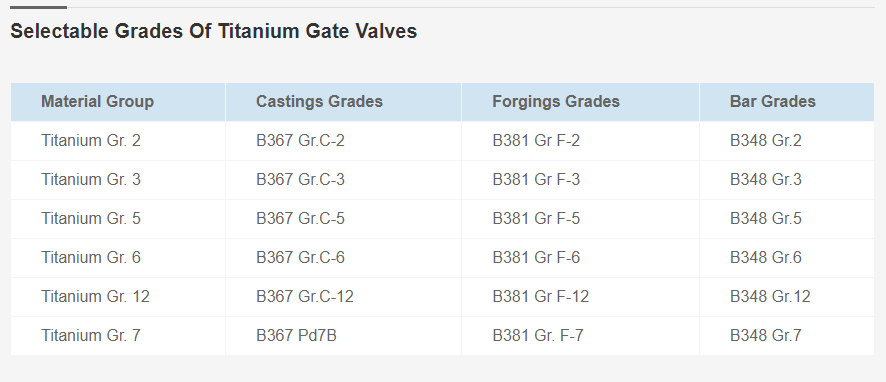Click the B381 Gr F-12 forgings cell

tap(580, 297)
